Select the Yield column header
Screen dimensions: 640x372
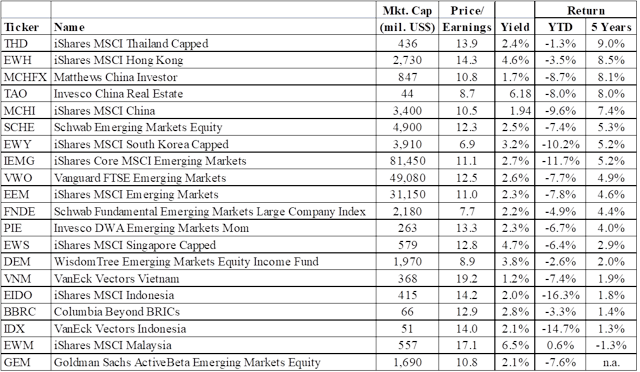coord(515,27)
